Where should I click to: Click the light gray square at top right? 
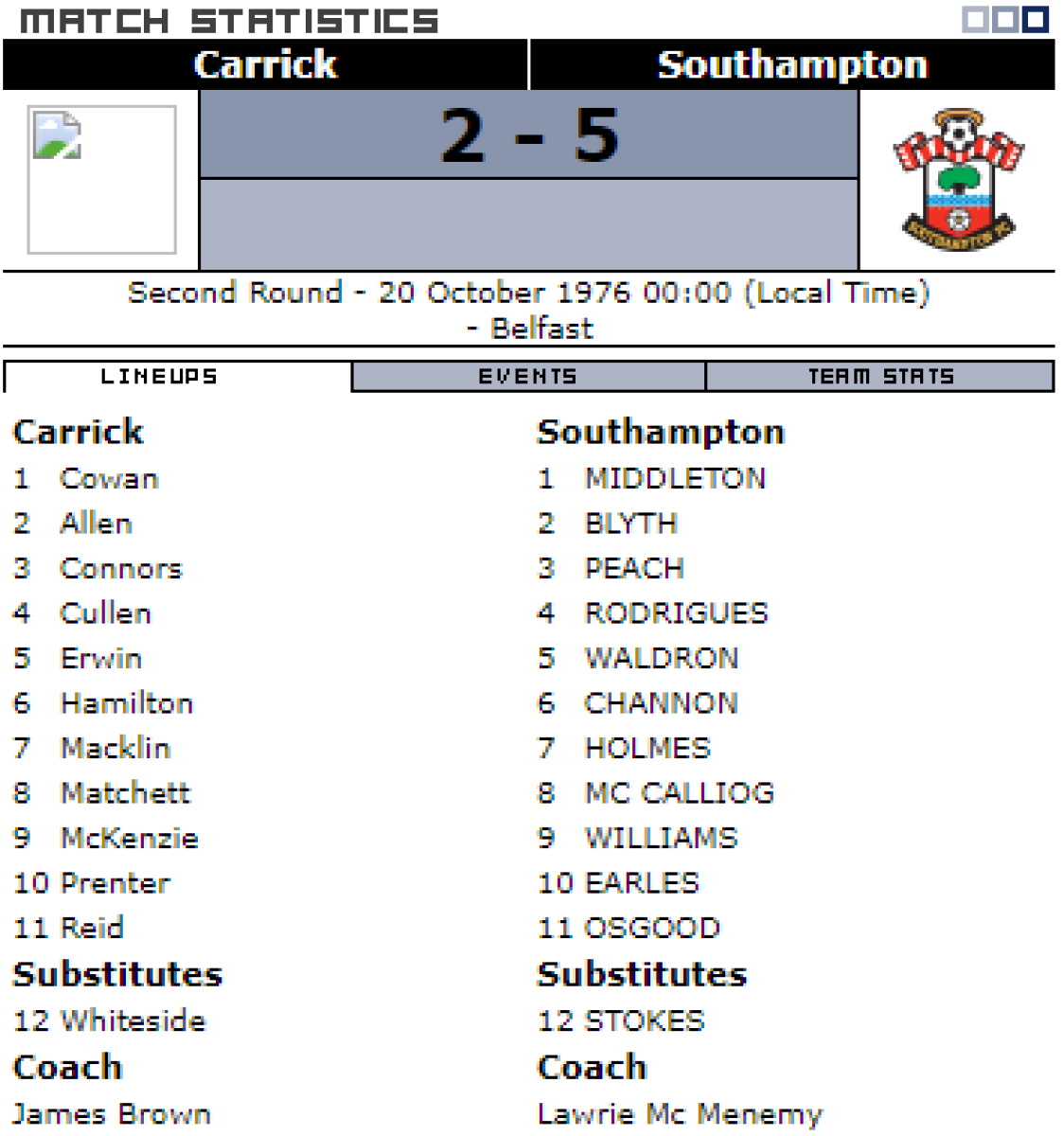click(x=975, y=20)
